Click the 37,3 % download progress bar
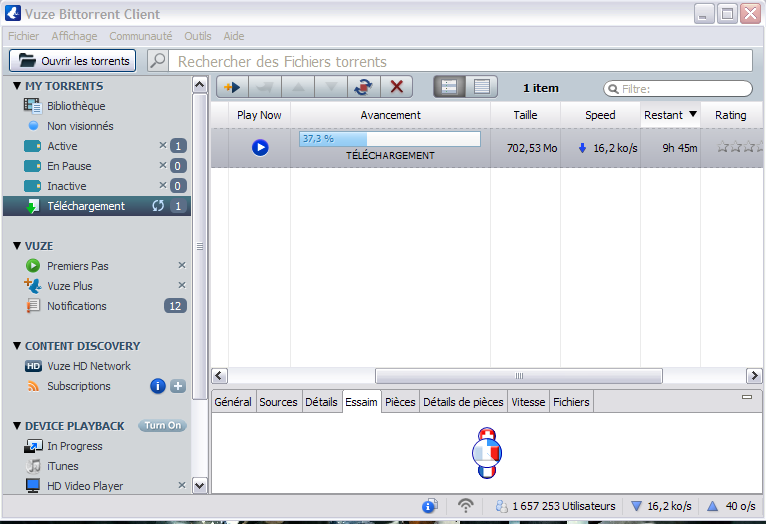Screen dimensions: 766x524 (390, 139)
